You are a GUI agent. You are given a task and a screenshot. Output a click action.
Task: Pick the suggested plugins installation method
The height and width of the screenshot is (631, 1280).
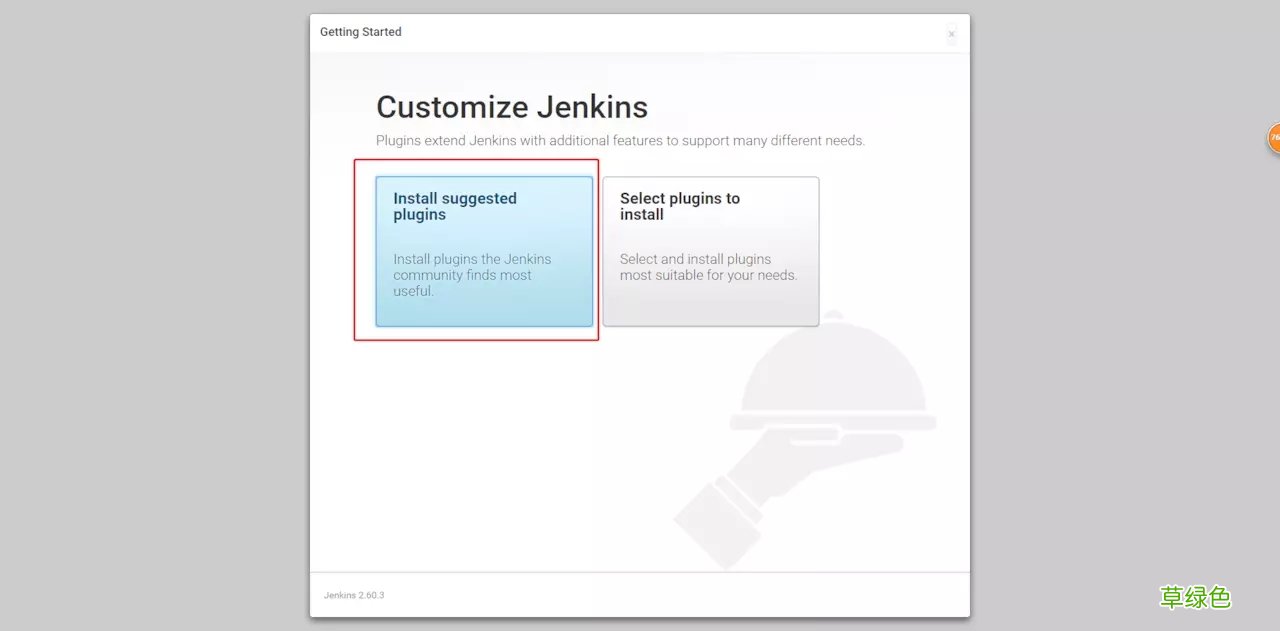tap(484, 250)
